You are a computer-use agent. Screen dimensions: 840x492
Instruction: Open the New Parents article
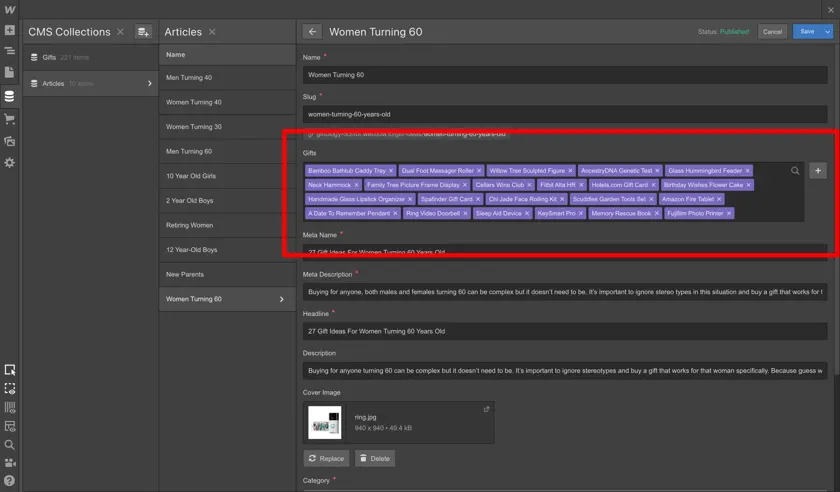click(227, 274)
